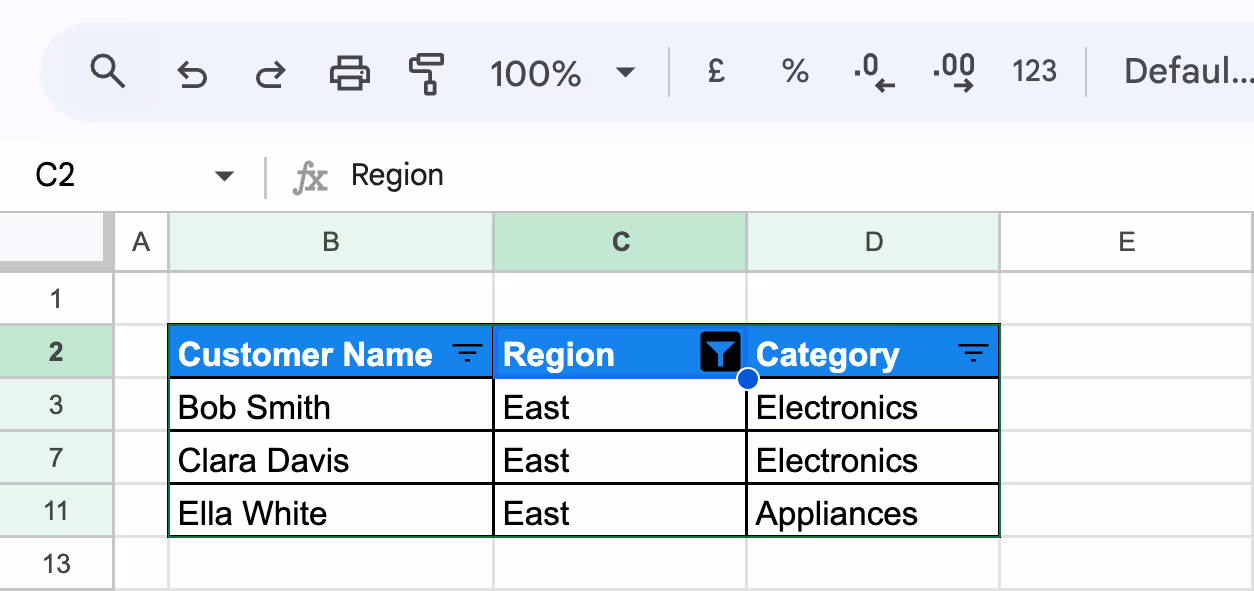Click the fx formula bar label
Screen dimensions: 1254x591
[x=311, y=175]
